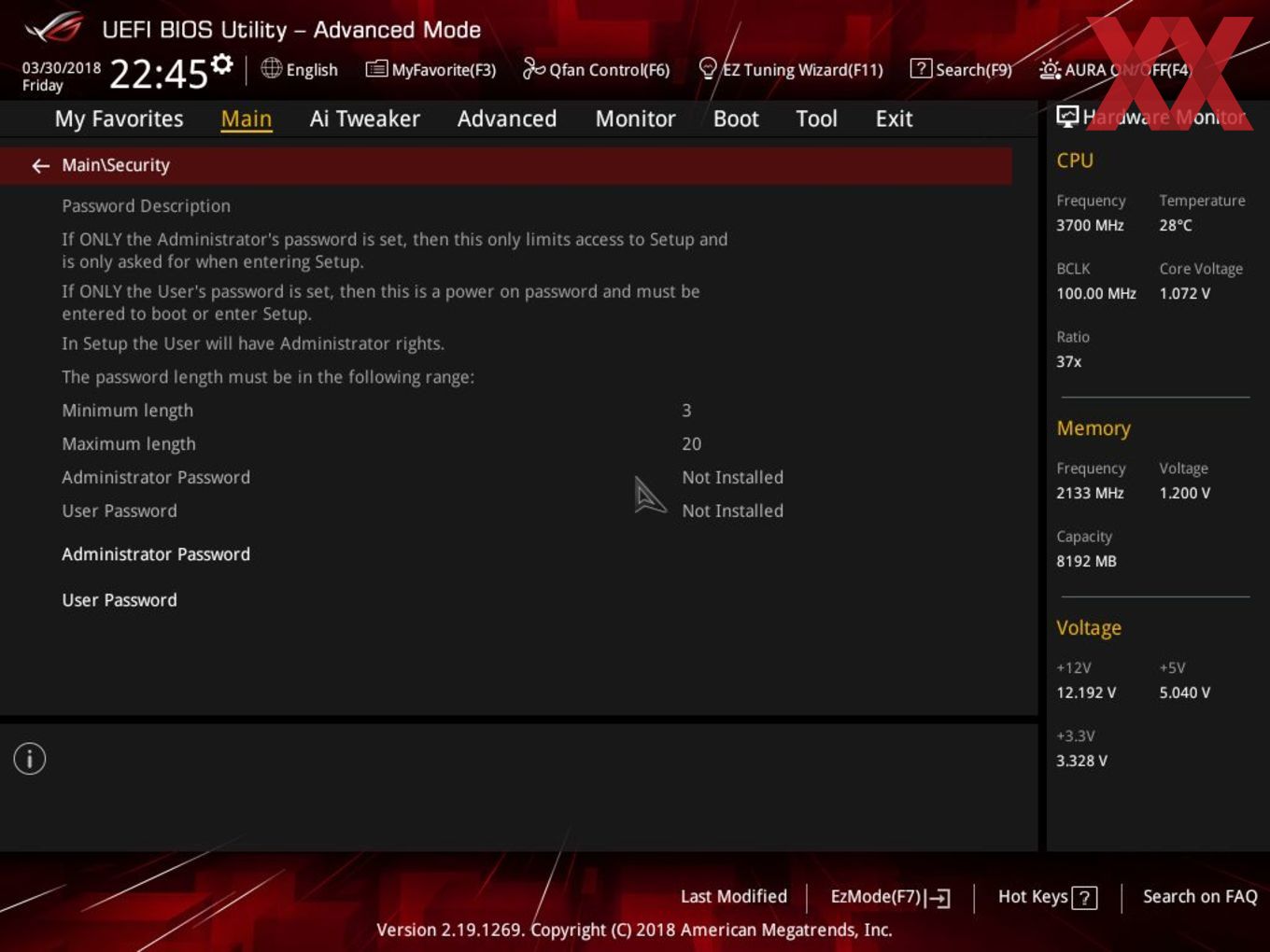Screen dimensions: 1270x952
Task: Click Password Description heading
Action: [x=146, y=205]
